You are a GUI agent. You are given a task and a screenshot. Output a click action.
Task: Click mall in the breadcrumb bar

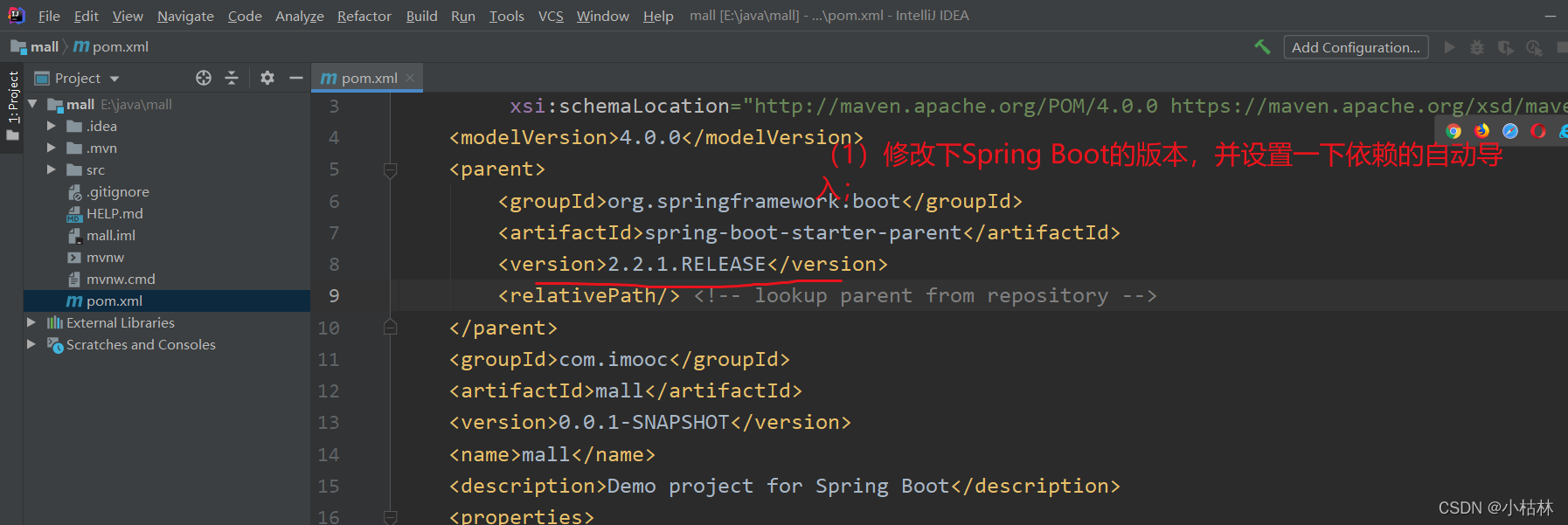click(x=45, y=47)
